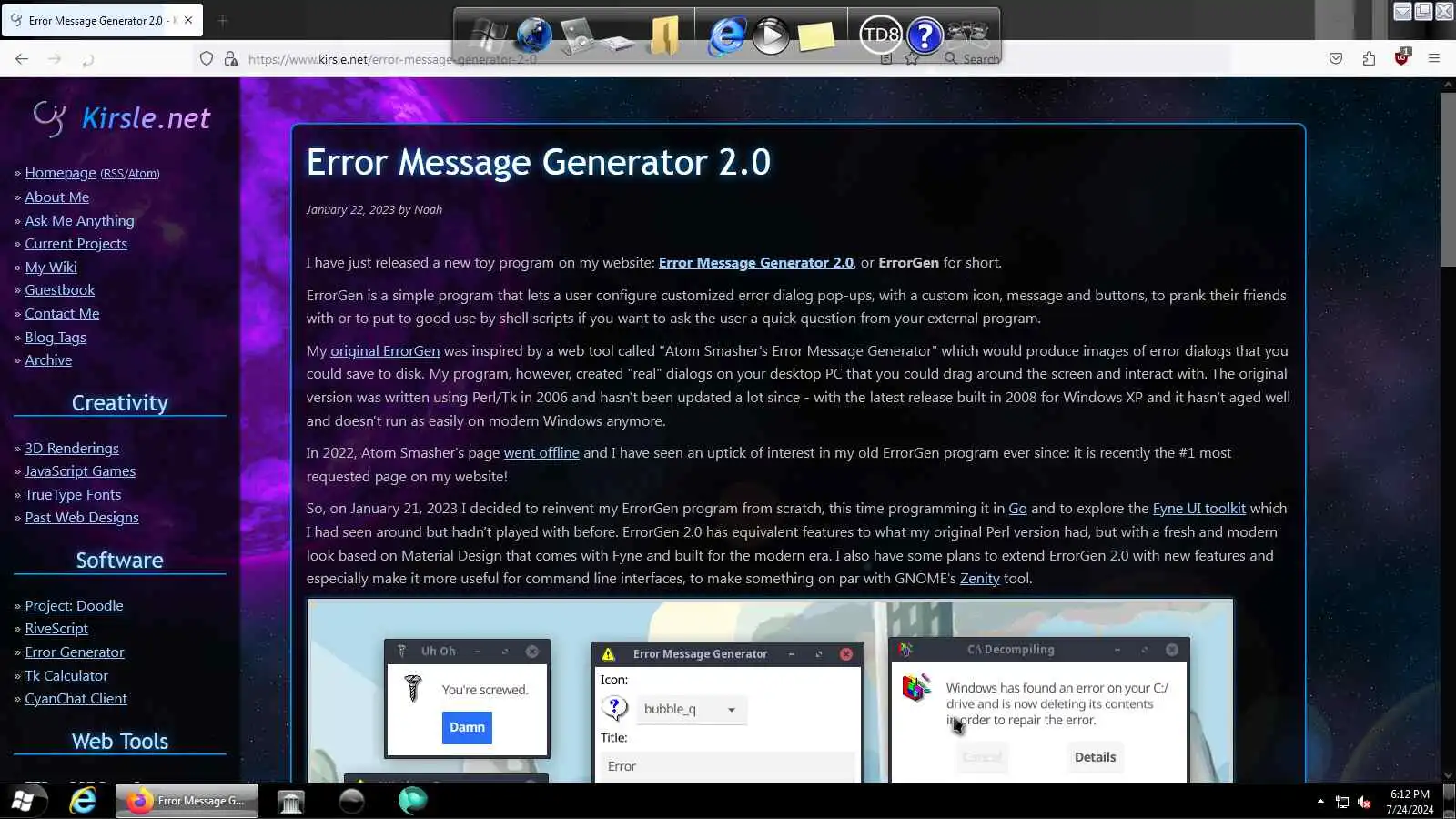Open the JavaScript Games link
Viewport: 1456px width, 819px height.
point(80,471)
